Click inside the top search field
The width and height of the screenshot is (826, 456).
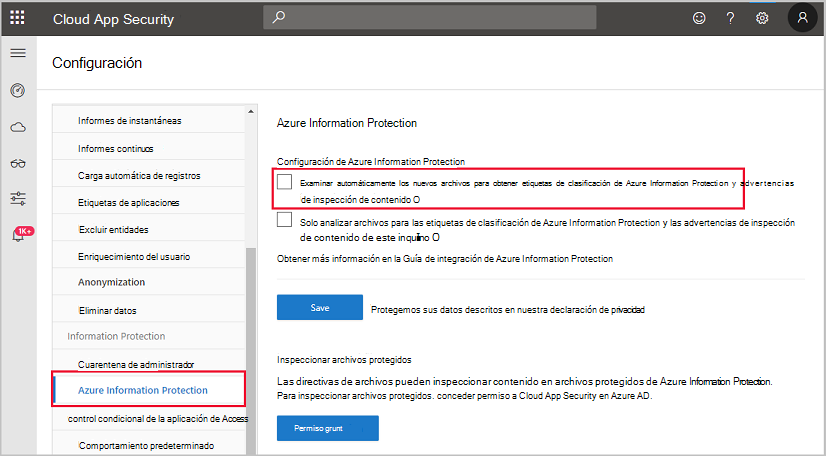(429, 17)
